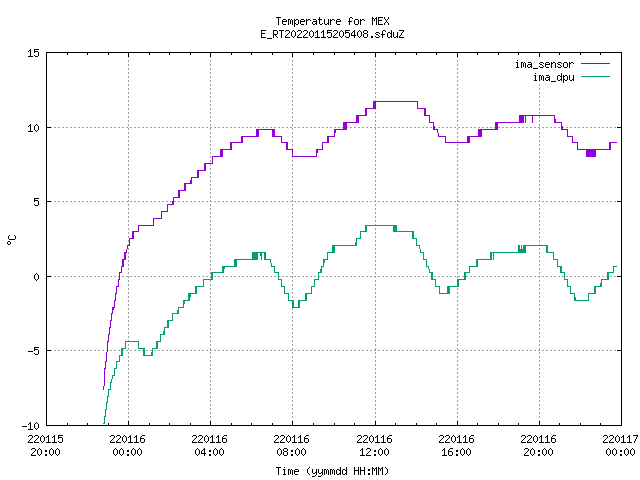Click the y-axis value -5
This screenshot has height=480, width=640.
pos(32,351)
